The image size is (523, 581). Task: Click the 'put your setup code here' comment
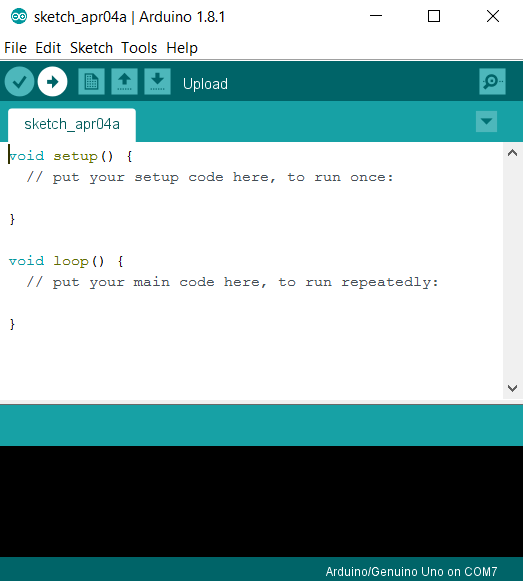210,177
